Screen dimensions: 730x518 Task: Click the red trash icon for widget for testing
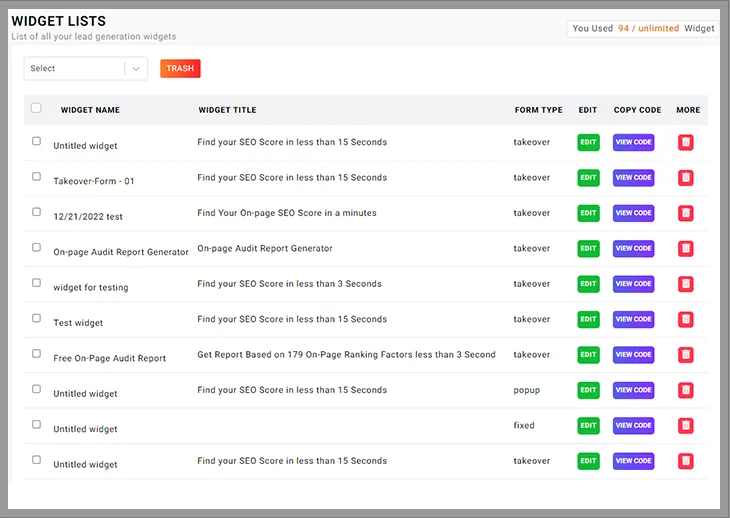685,284
